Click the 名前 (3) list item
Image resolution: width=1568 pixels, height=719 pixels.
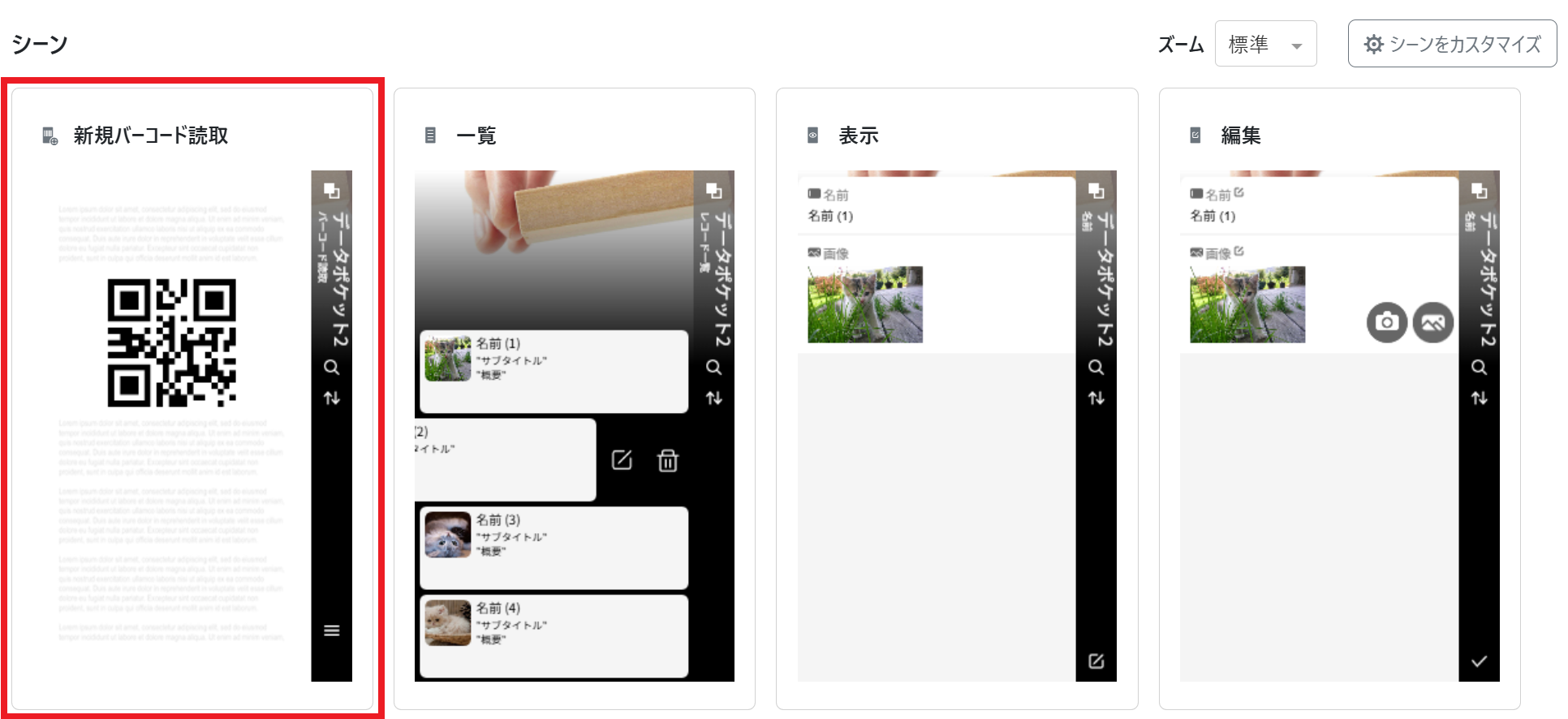click(554, 548)
